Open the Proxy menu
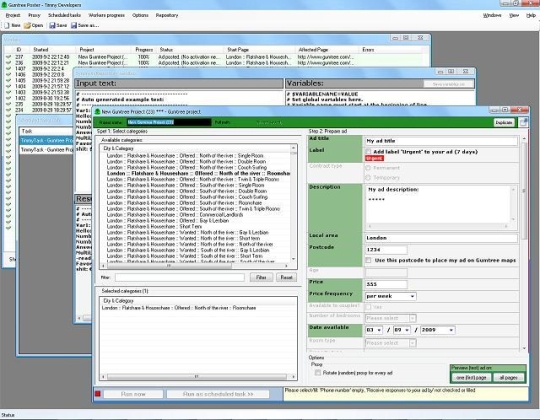Screen dimensions: 540x420 click(34, 15)
